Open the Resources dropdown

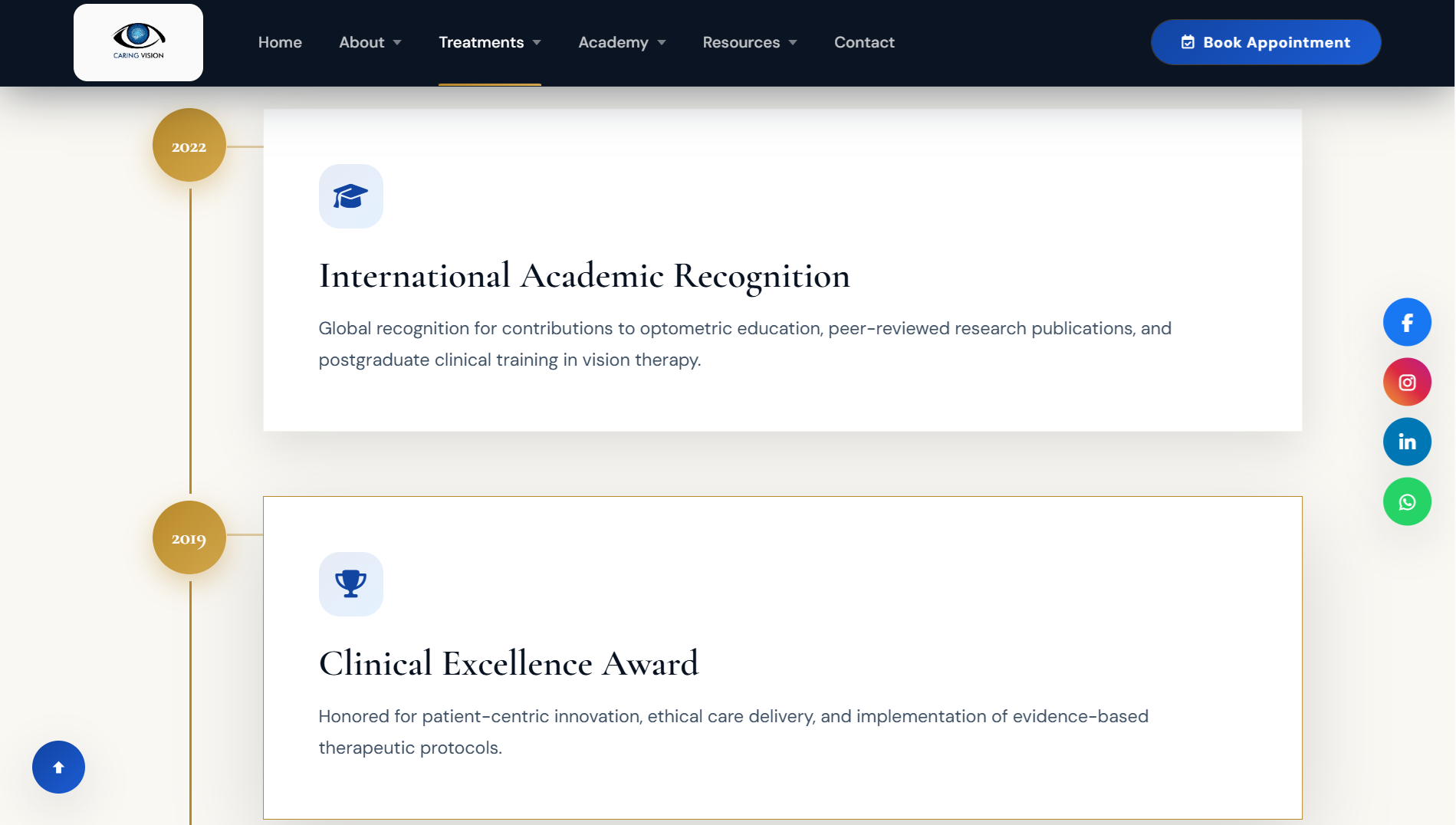749,42
